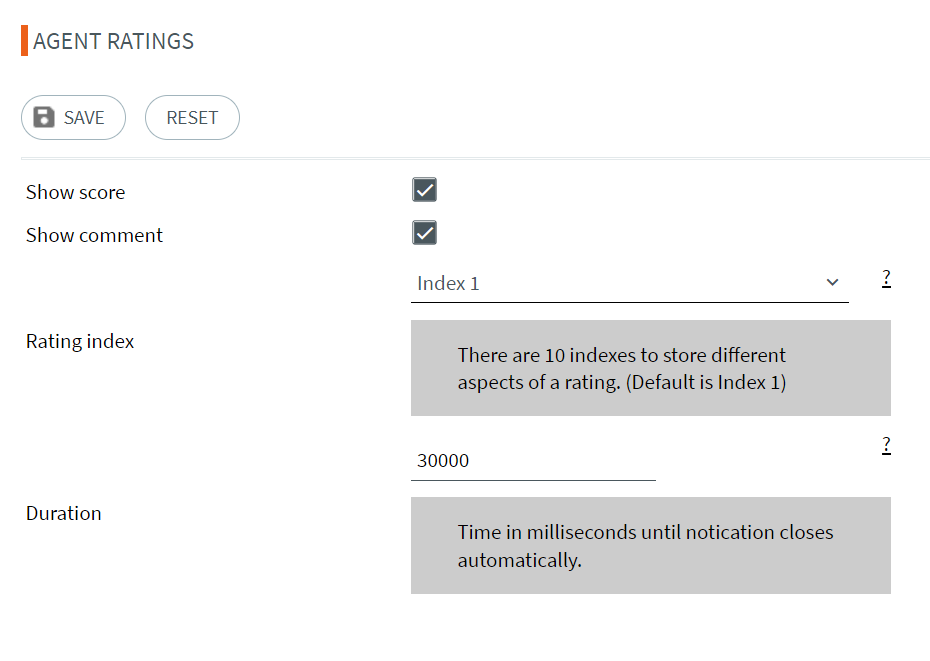The height and width of the screenshot is (661, 930).
Task: Click the 10 indexes help text box
Action: coord(651,368)
